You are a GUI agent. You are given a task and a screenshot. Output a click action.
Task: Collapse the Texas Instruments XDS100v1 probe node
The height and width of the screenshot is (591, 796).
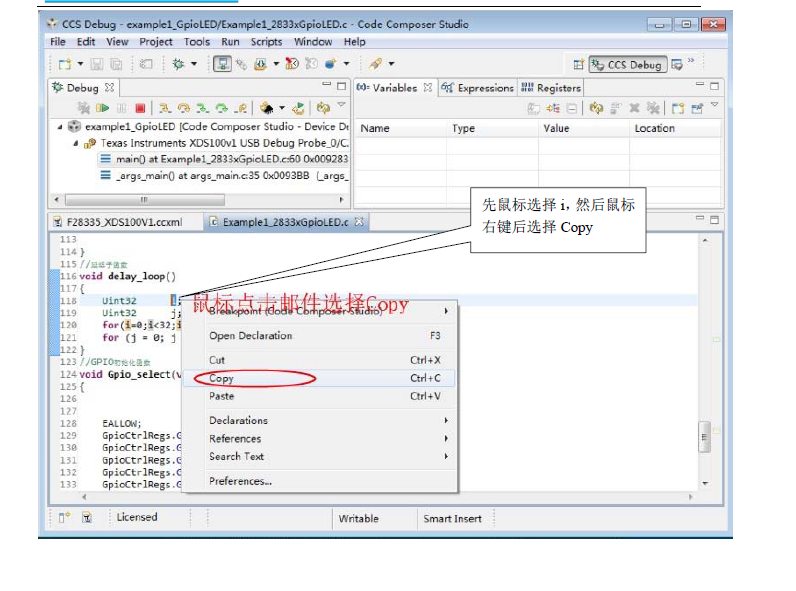pos(76,144)
